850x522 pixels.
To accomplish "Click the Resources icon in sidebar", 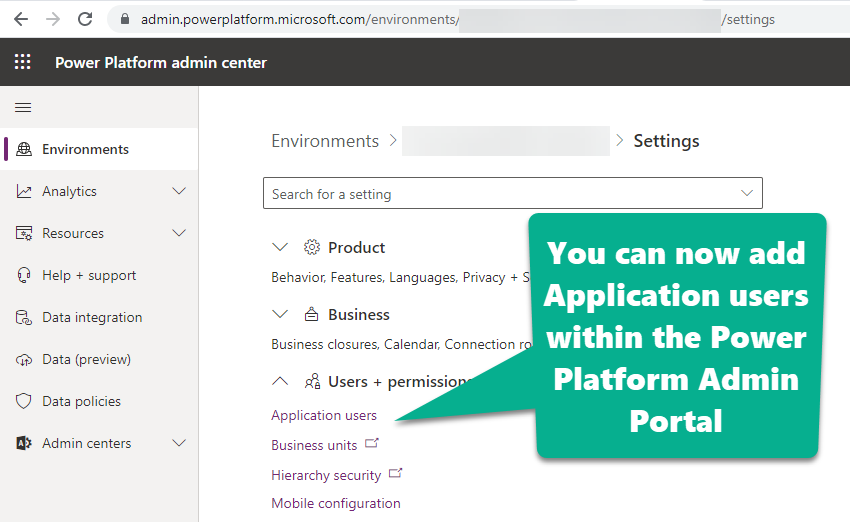I will 24,233.
